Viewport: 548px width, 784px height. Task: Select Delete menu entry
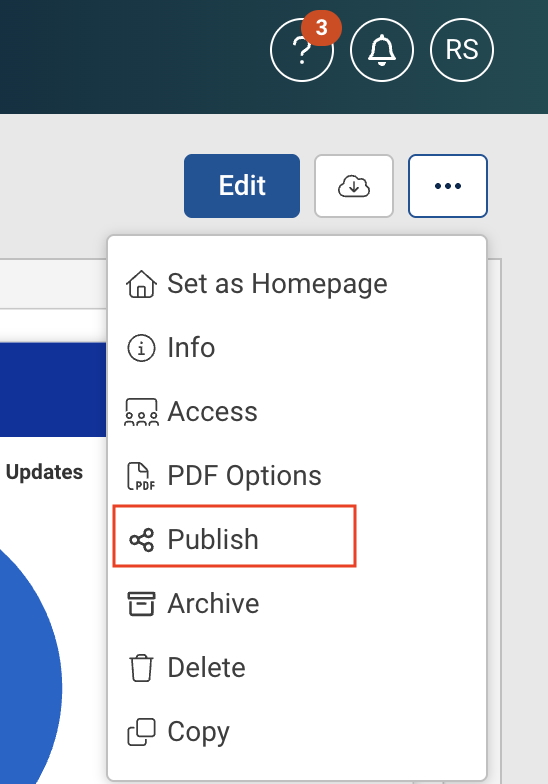click(297, 668)
